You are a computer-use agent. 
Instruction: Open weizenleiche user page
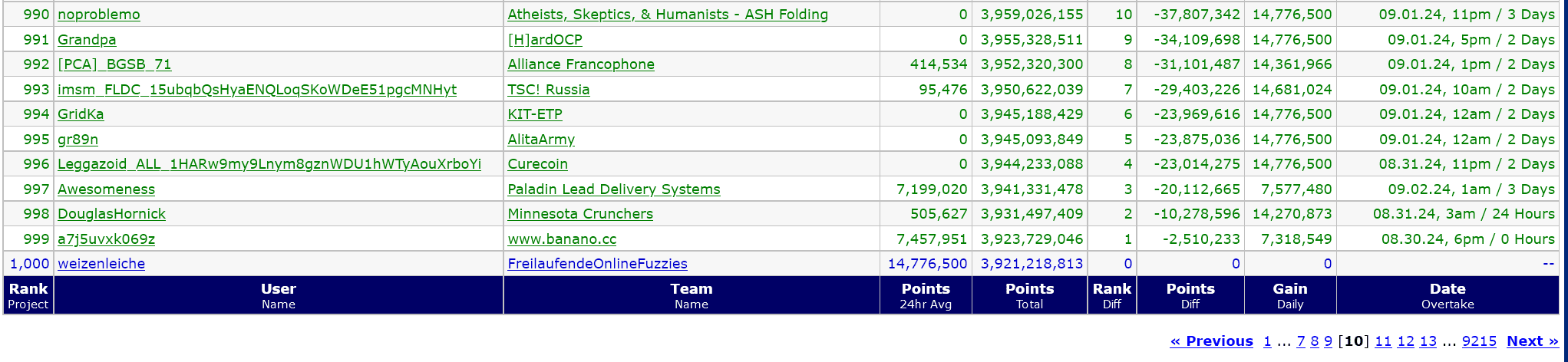pyautogui.click(x=101, y=264)
